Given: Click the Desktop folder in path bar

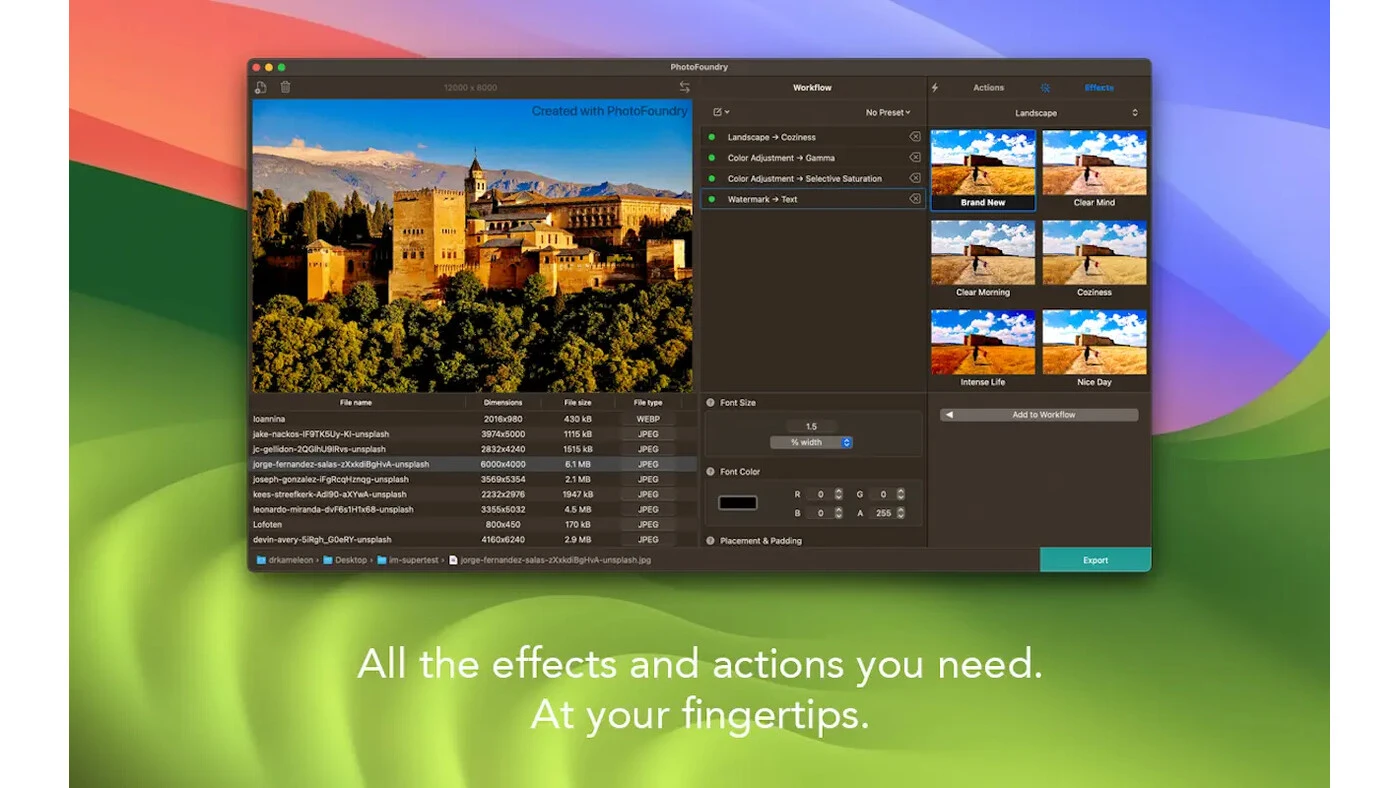Looking at the screenshot, I should pos(345,560).
